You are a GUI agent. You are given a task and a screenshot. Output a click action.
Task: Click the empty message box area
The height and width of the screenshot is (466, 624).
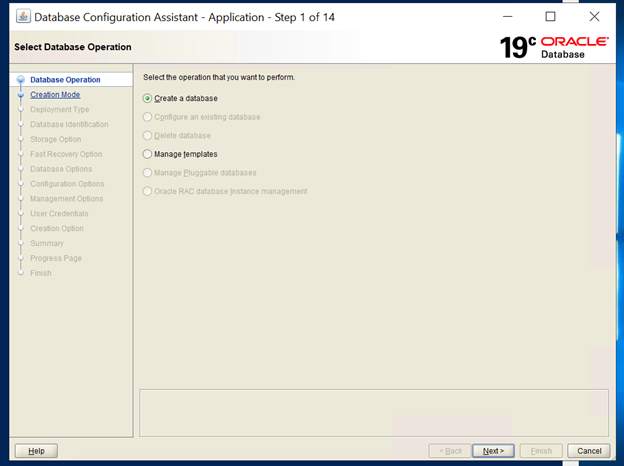(374, 413)
